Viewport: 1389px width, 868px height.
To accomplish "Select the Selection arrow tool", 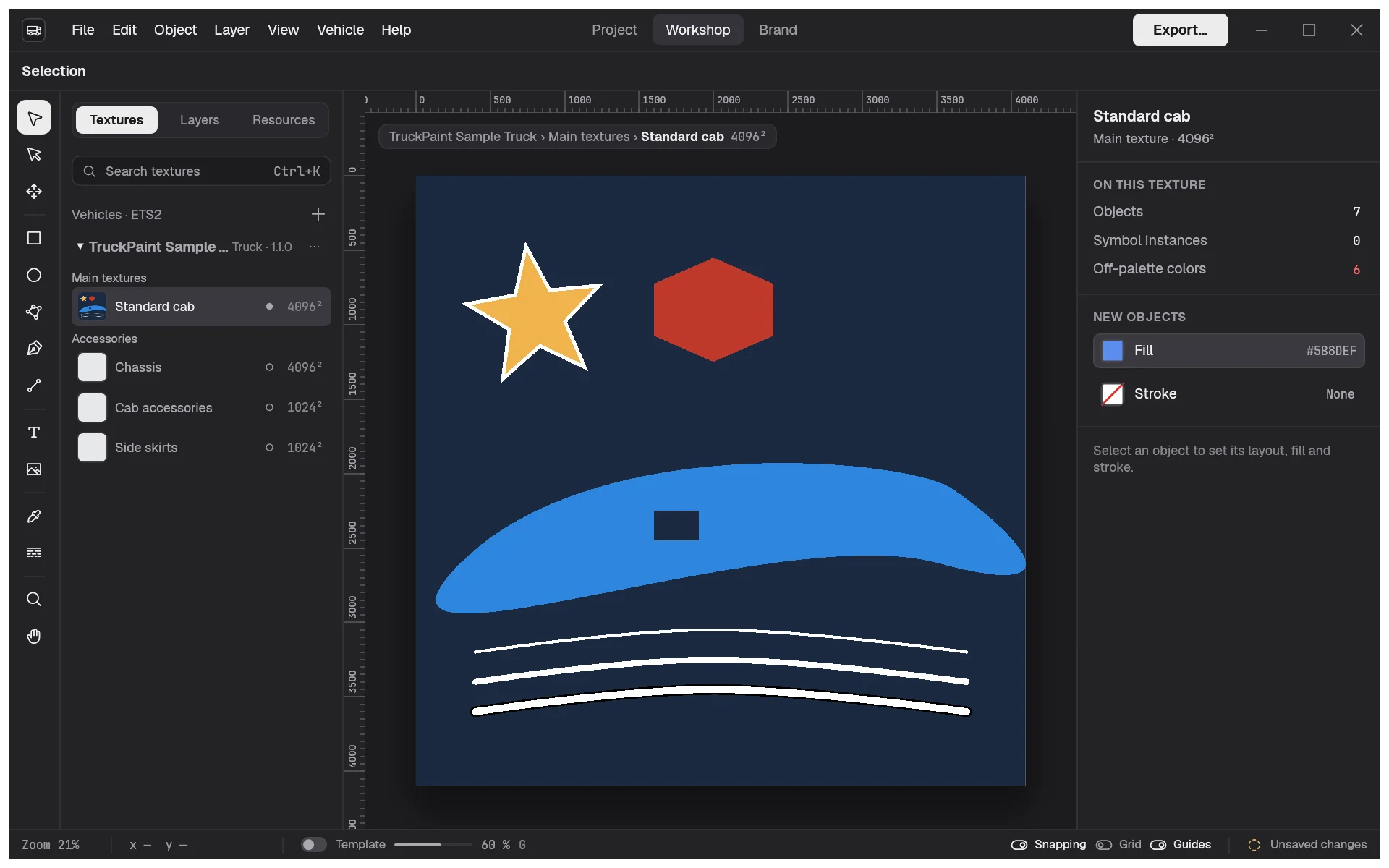I will [34, 118].
